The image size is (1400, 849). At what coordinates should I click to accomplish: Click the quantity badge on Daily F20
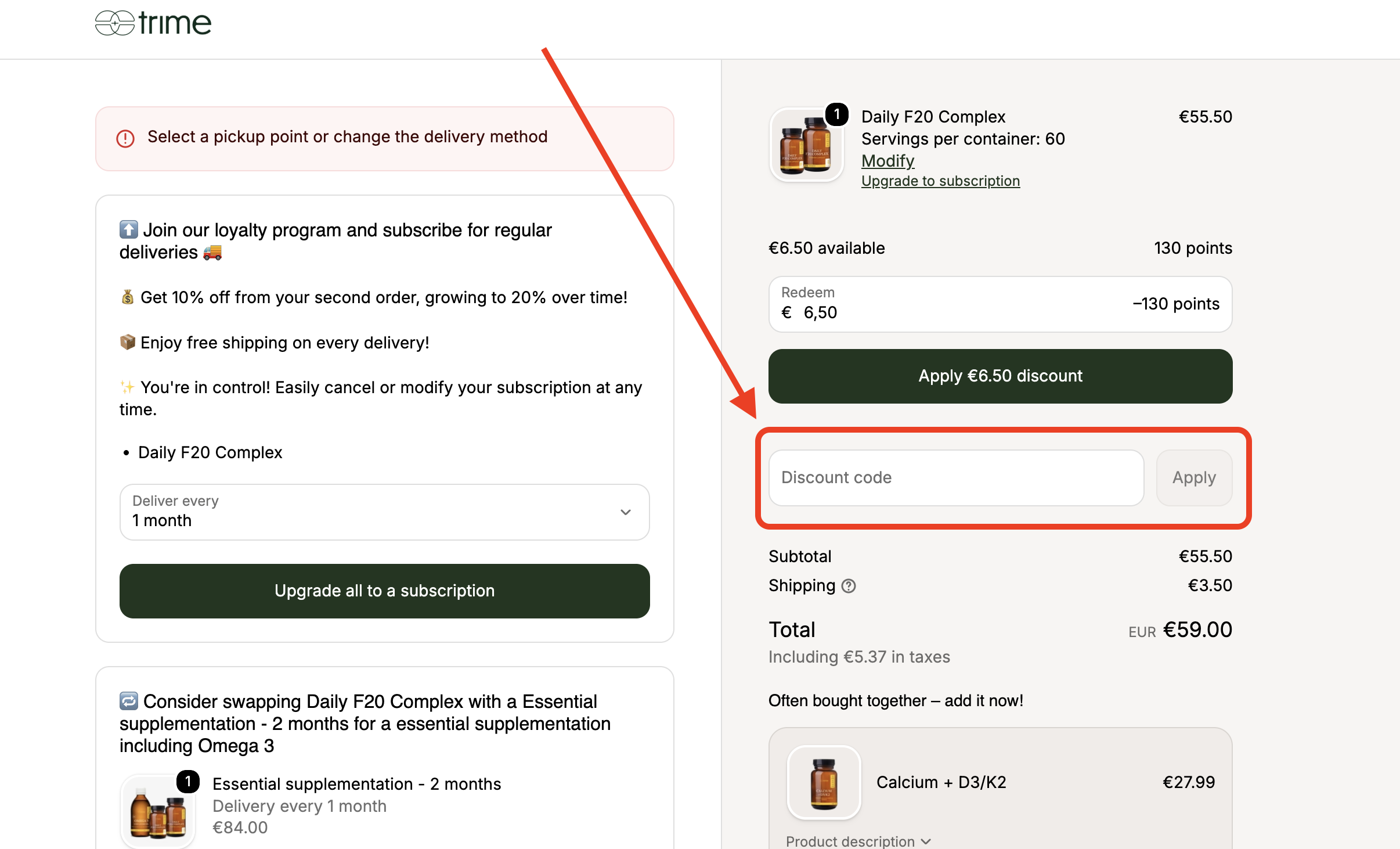tap(836, 114)
